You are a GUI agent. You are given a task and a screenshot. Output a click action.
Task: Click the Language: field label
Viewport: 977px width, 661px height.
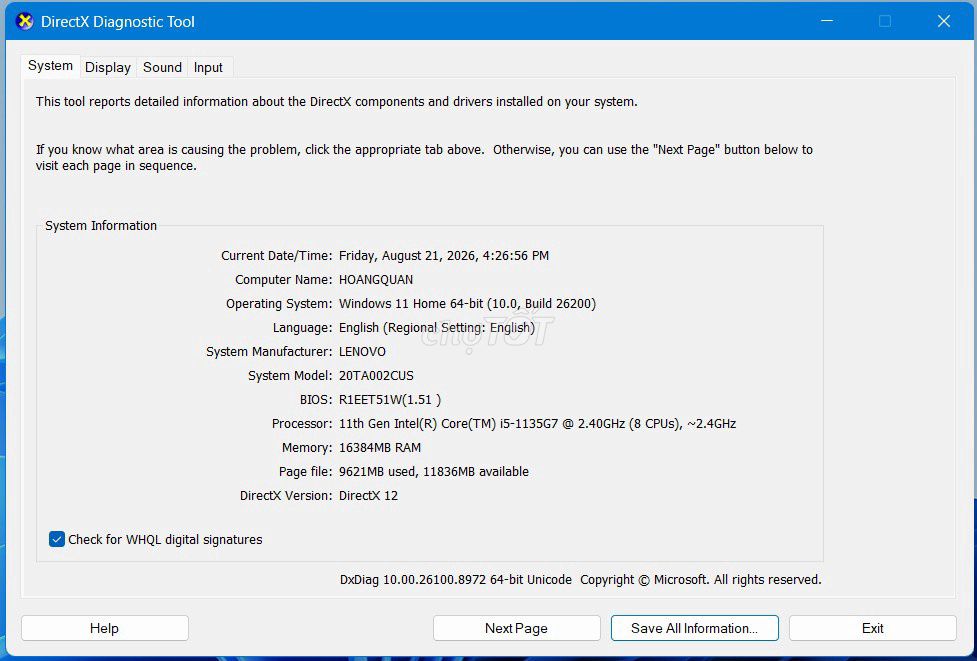(x=302, y=328)
